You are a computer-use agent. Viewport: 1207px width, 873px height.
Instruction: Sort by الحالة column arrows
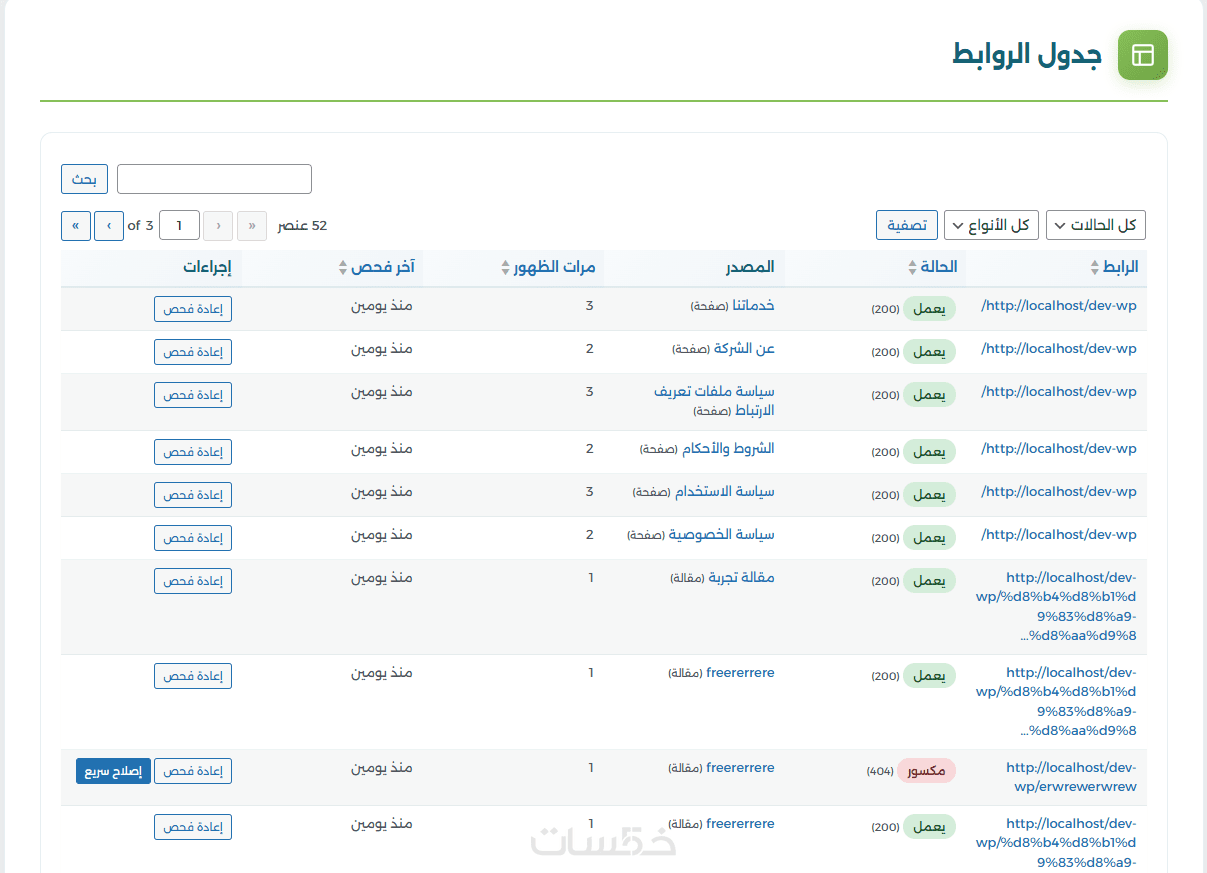pyautogui.click(x=912, y=268)
